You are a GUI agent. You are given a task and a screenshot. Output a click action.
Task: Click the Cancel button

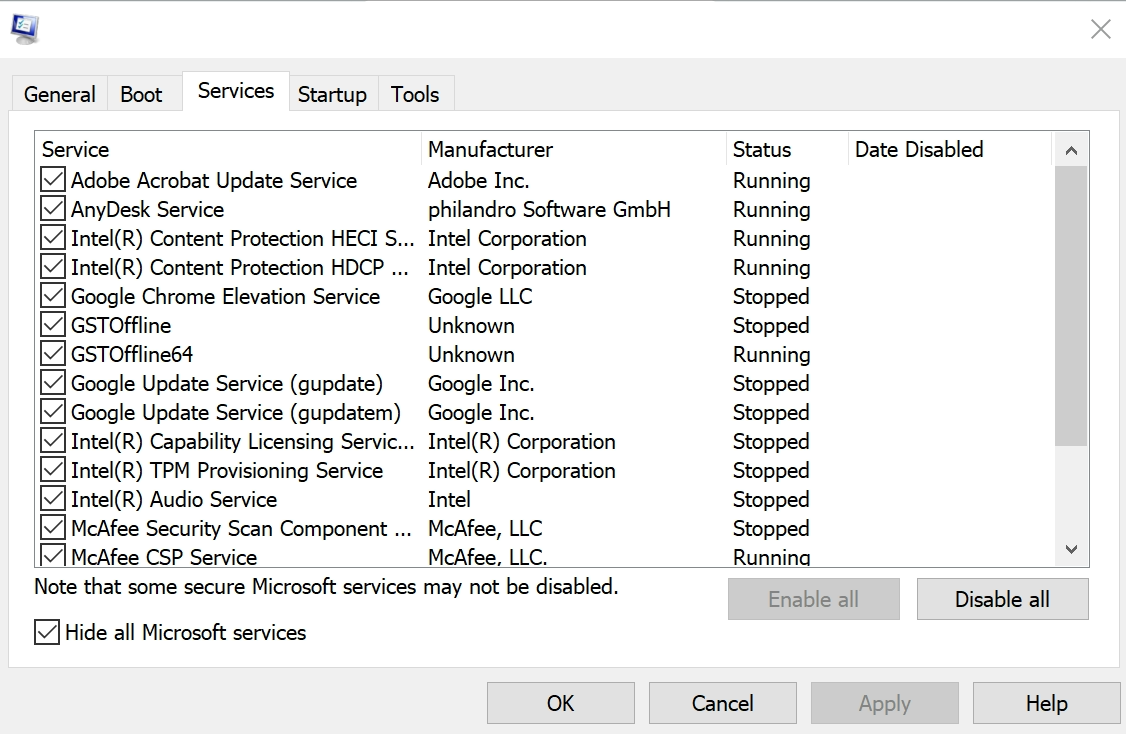point(722,703)
